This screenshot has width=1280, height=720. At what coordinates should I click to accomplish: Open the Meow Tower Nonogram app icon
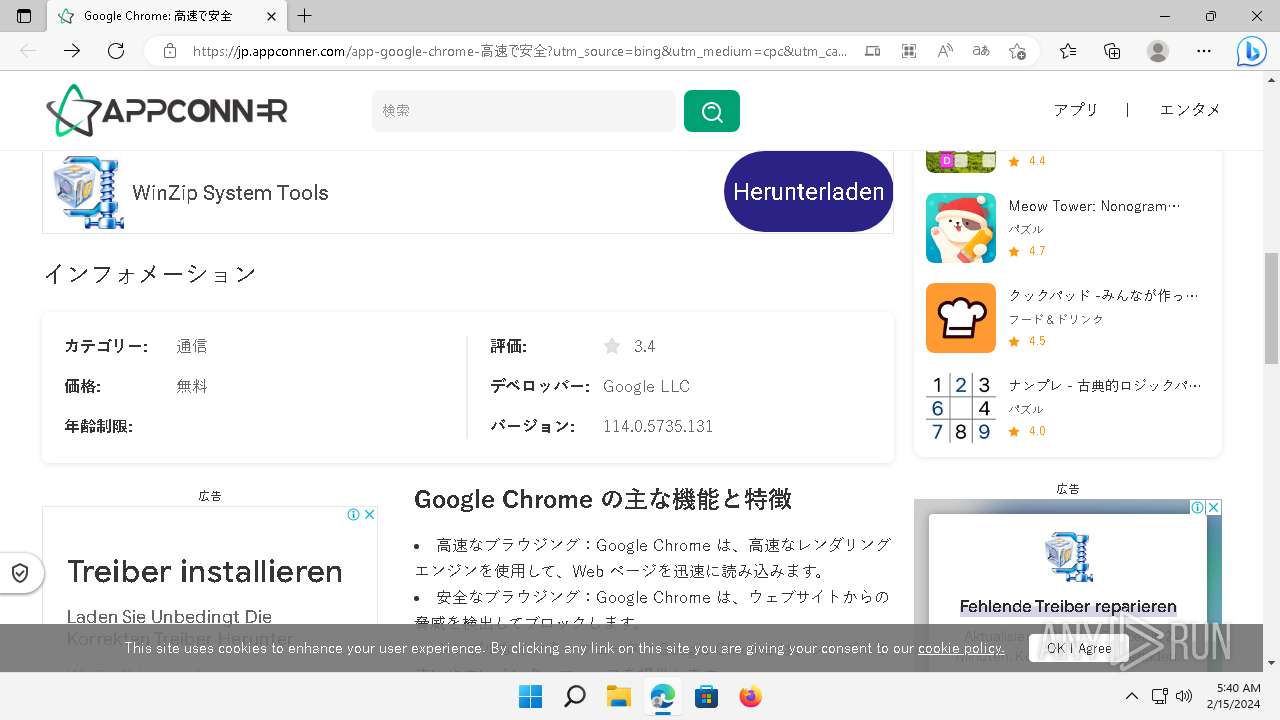[x=961, y=228]
